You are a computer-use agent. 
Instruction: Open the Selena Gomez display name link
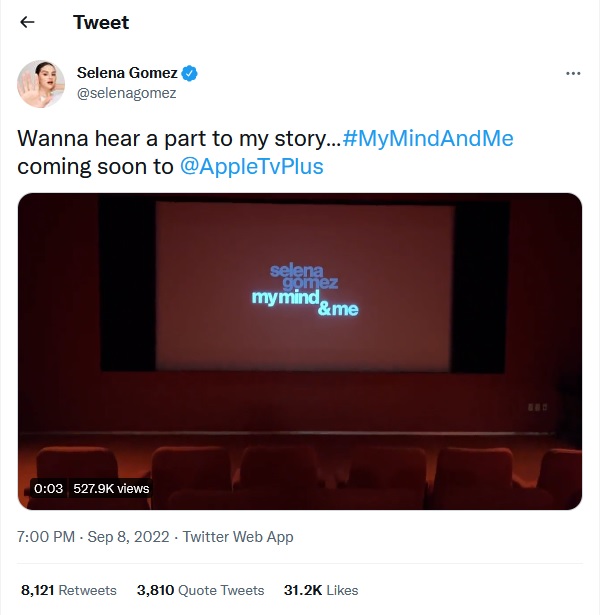tap(127, 73)
